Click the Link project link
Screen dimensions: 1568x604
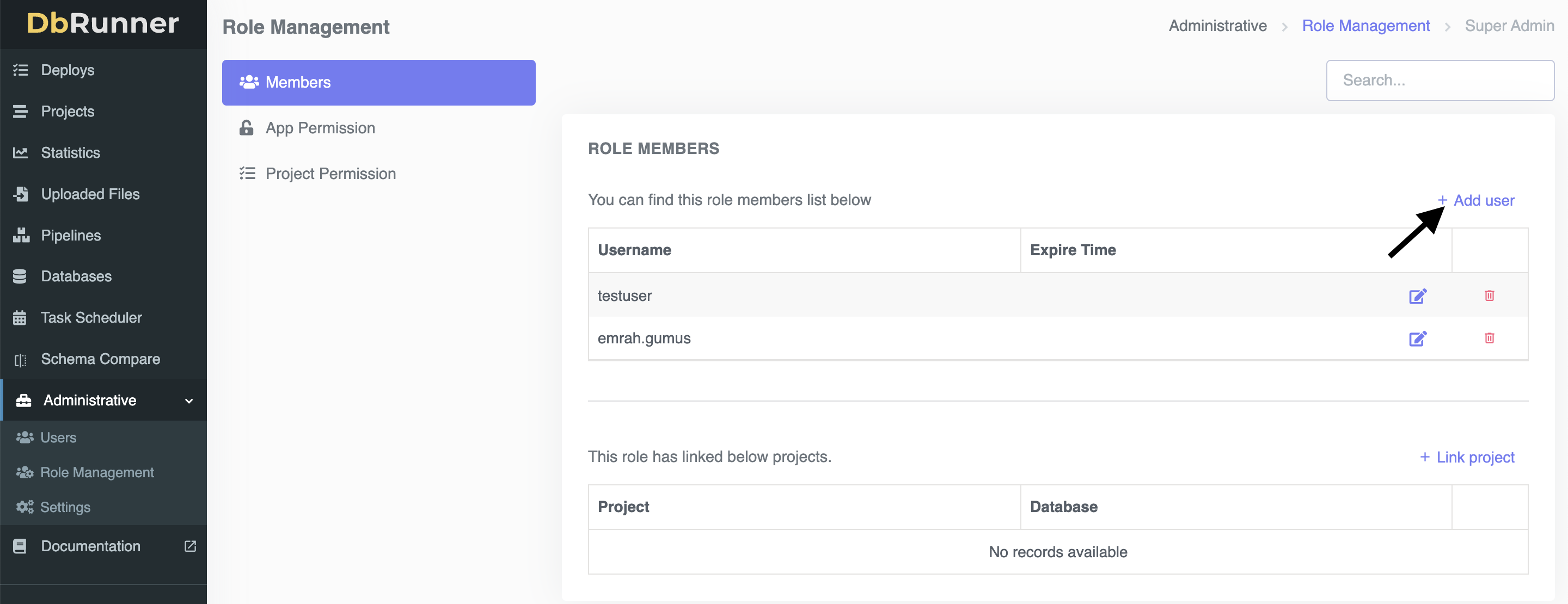[x=1467, y=457]
